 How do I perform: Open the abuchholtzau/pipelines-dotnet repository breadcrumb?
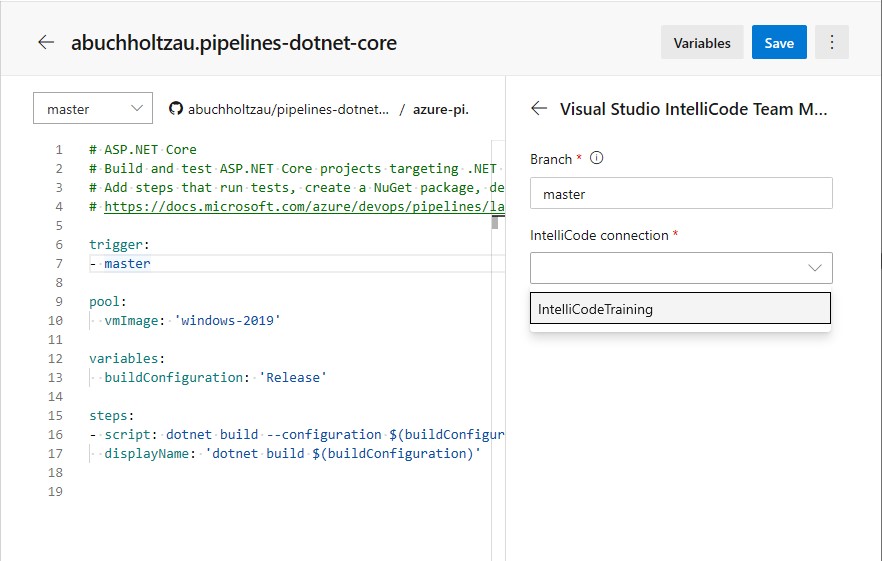[288, 109]
